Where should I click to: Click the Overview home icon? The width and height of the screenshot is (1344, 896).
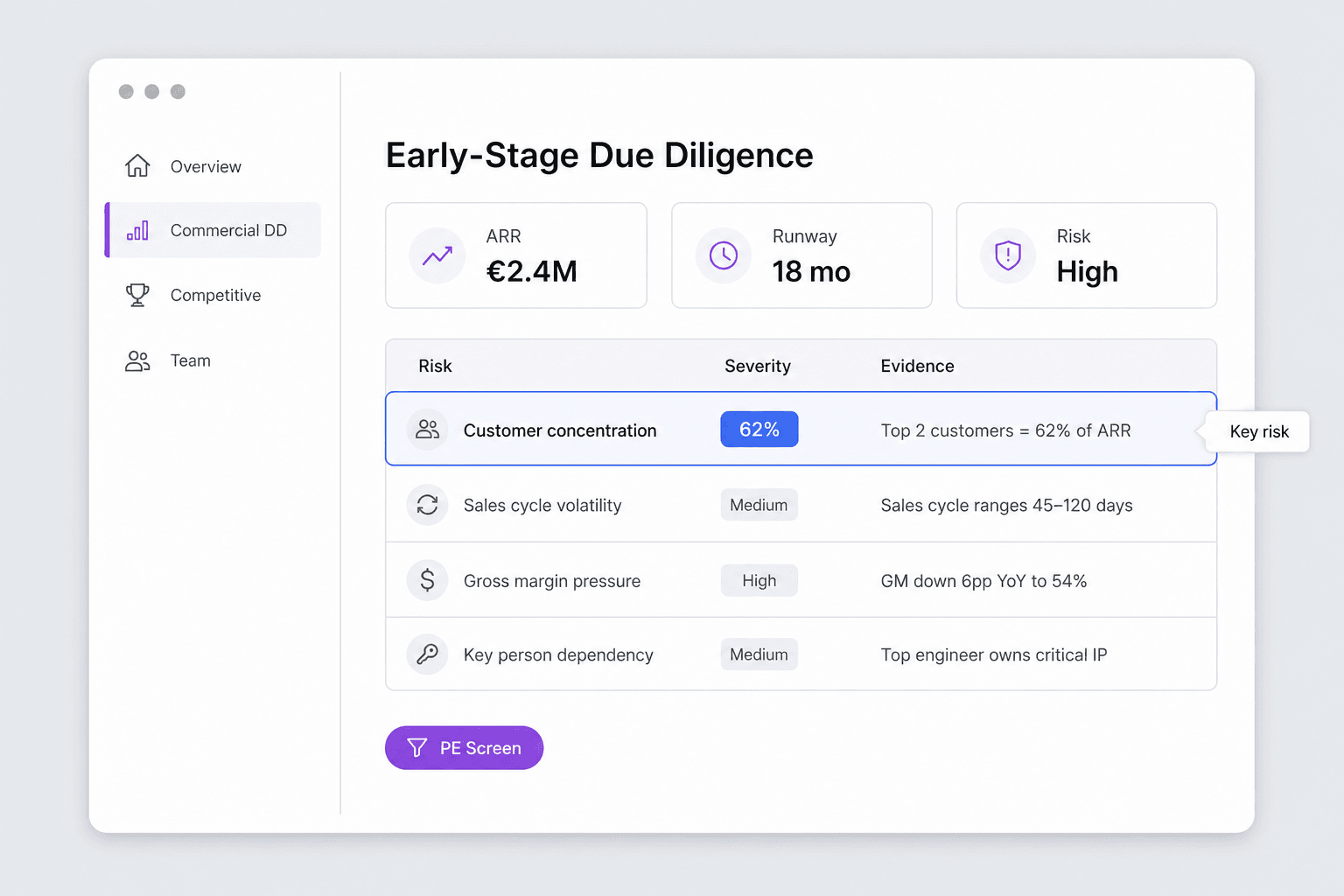pos(137,165)
